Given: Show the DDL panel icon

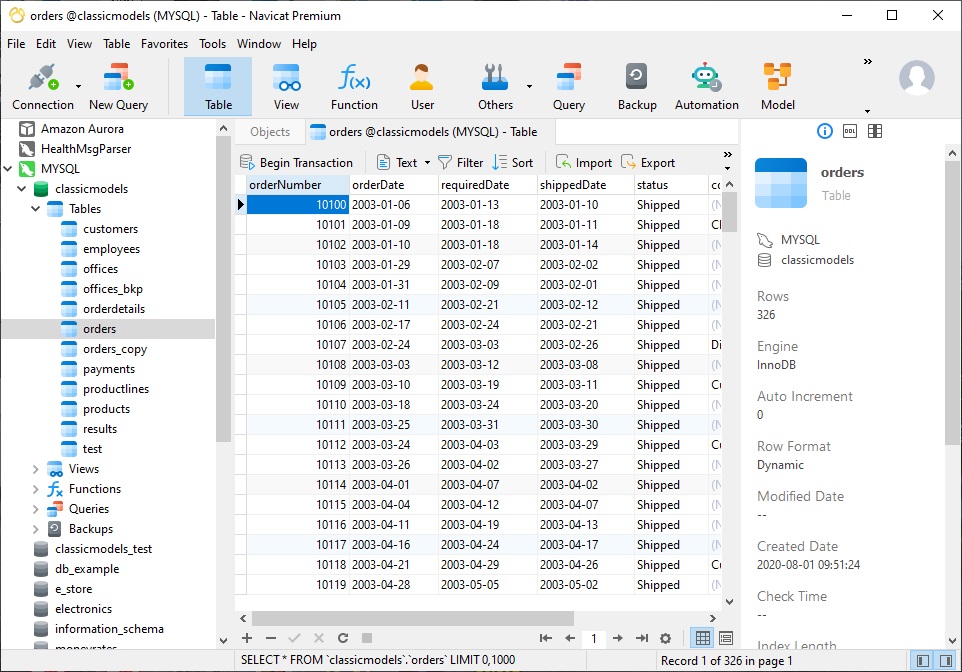Looking at the screenshot, I should (850, 131).
